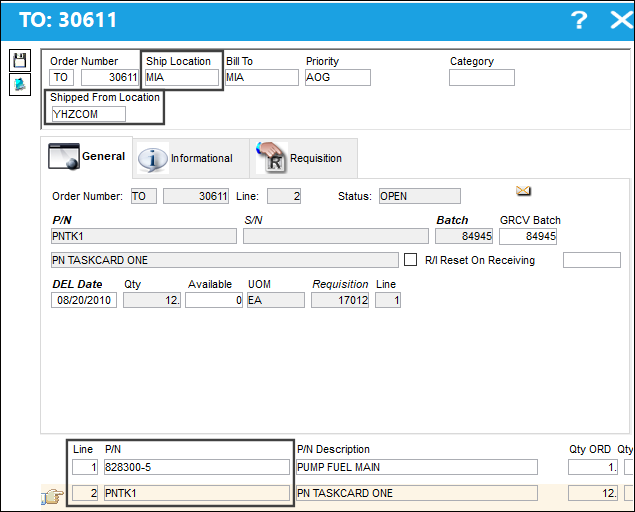Click the description field in General tab
The width and height of the screenshot is (635, 512).
tap(225, 260)
